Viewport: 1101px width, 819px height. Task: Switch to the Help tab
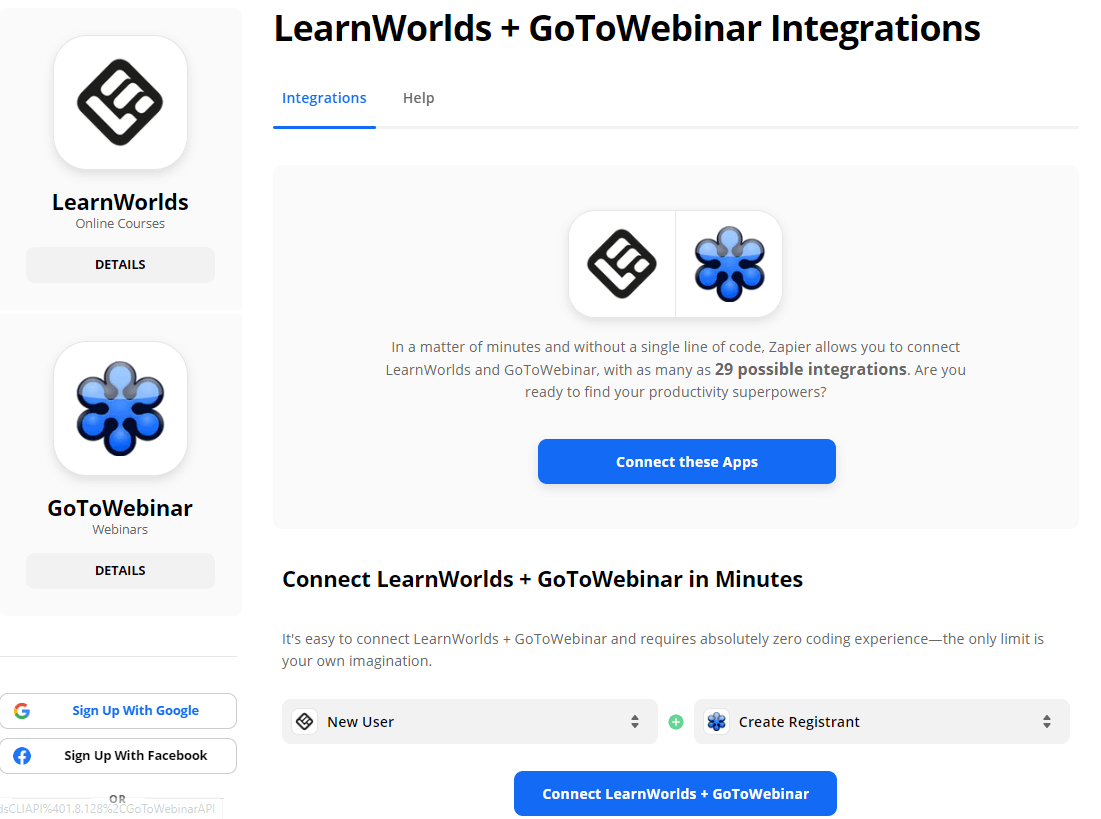418,97
